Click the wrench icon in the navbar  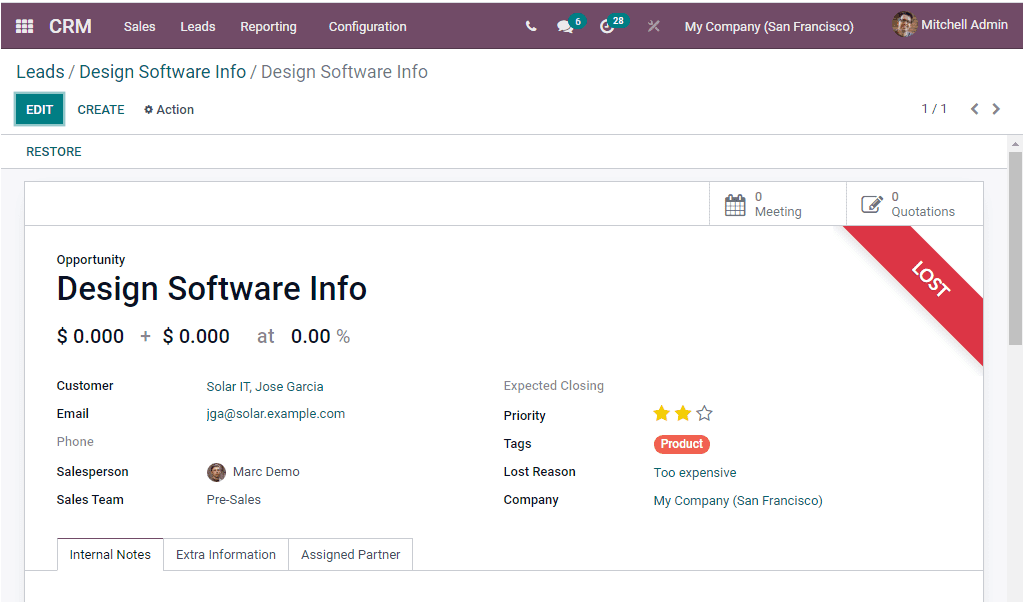(x=654, y=26)
